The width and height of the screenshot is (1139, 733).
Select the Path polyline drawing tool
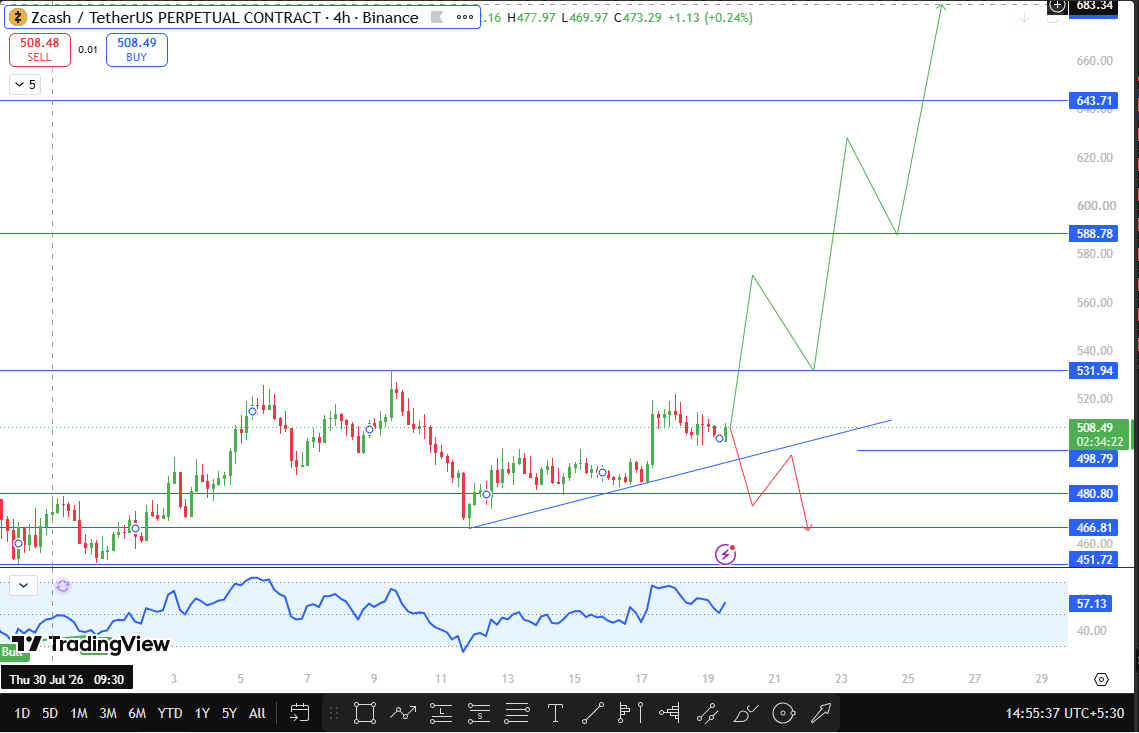pyautogui.click(x=403, y=713)
